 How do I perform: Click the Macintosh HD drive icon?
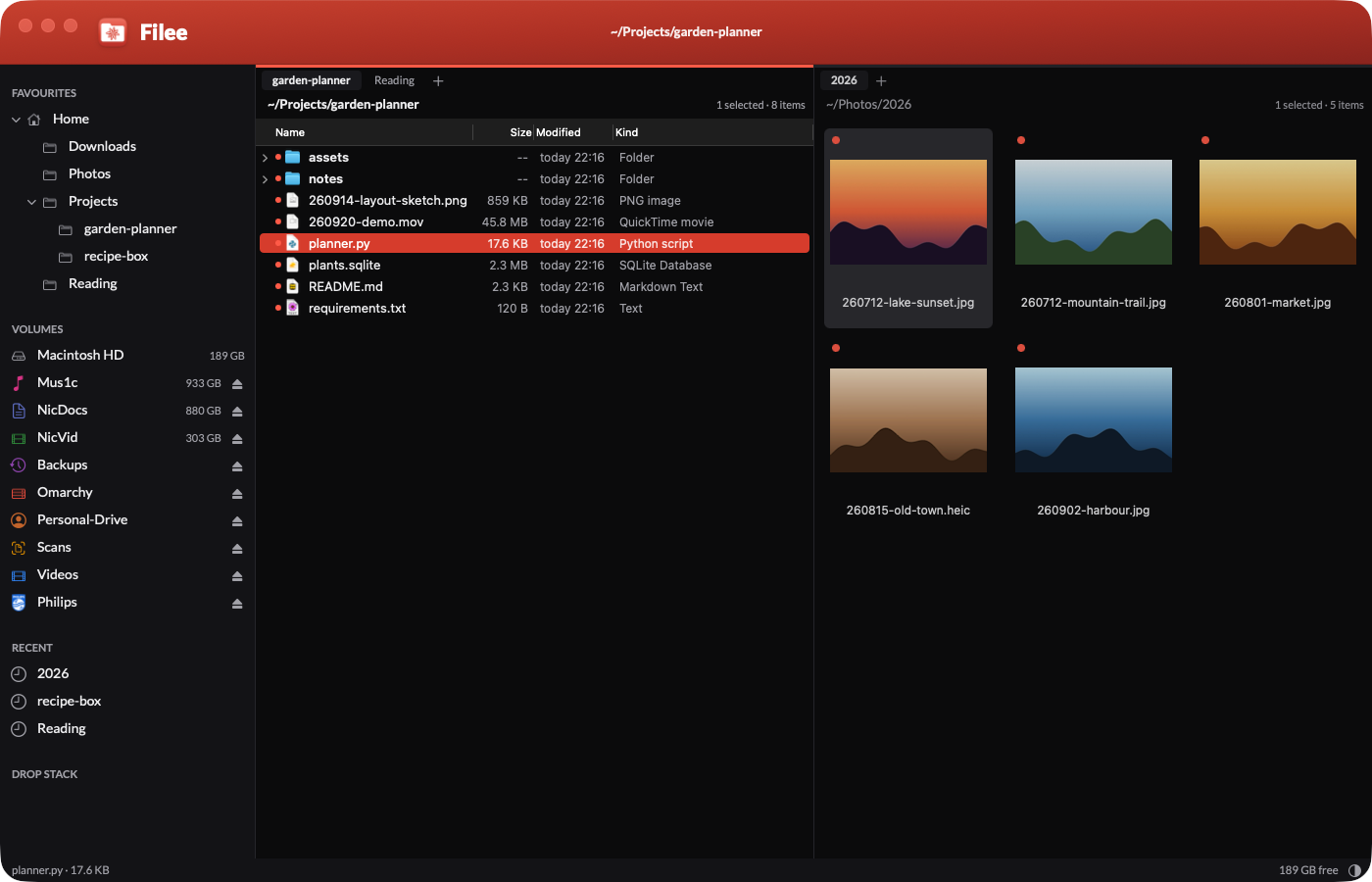tap(19, 356)
